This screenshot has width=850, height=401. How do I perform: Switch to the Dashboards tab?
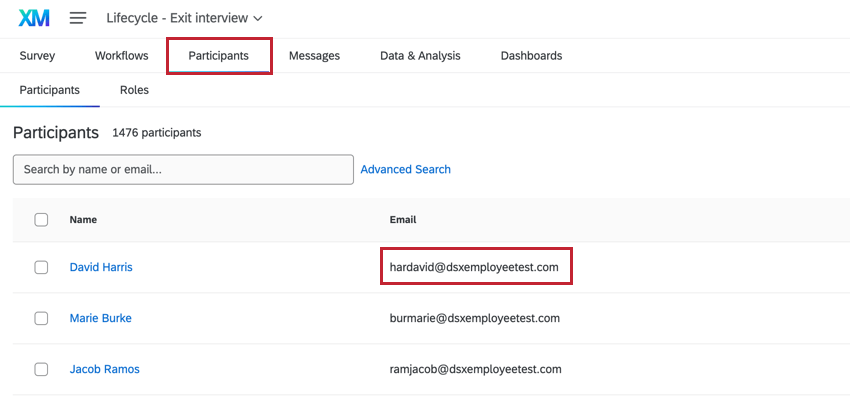[x=531, y=56]
